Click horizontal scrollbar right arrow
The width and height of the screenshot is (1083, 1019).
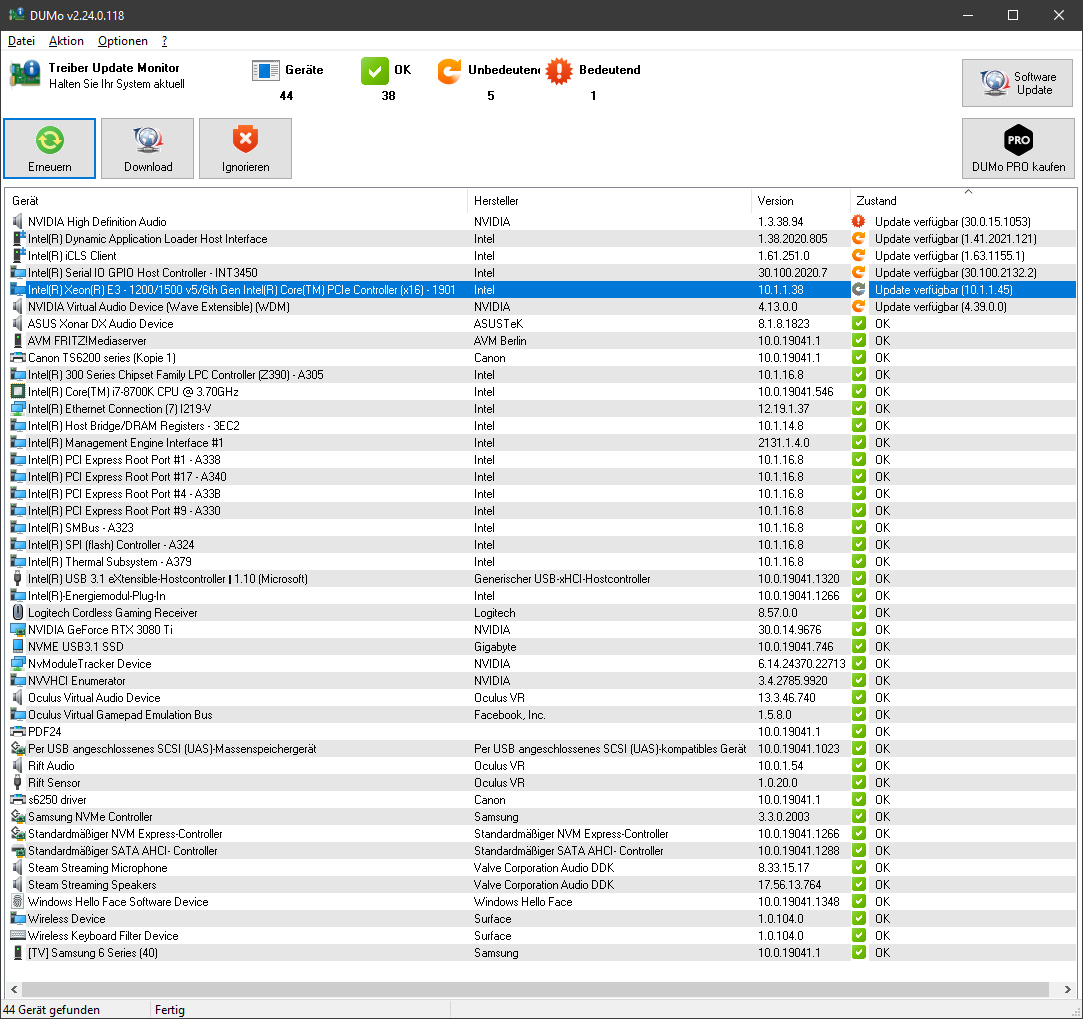click(x=1067, y=989)
